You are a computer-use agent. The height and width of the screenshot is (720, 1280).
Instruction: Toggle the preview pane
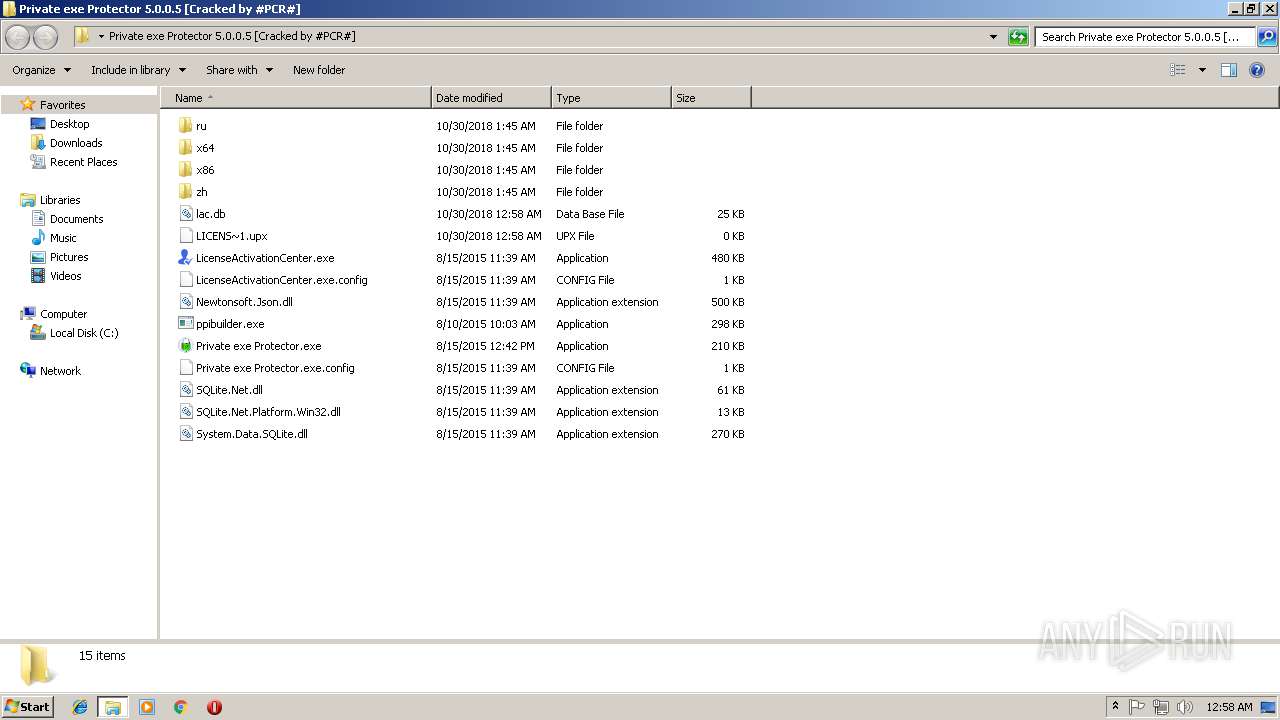pos(1229,70)
